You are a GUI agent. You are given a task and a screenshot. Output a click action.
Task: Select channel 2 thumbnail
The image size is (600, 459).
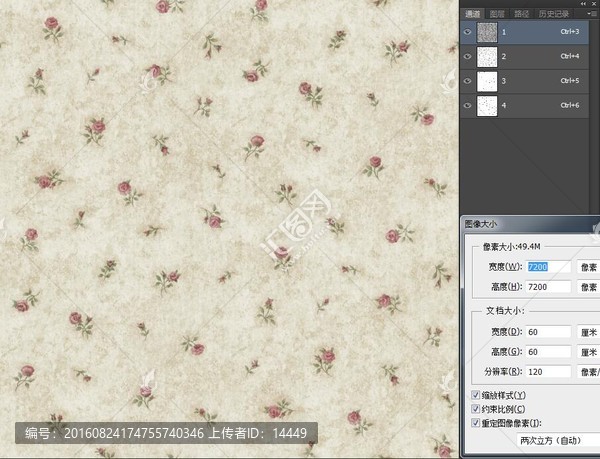click(x=487, y=57)
